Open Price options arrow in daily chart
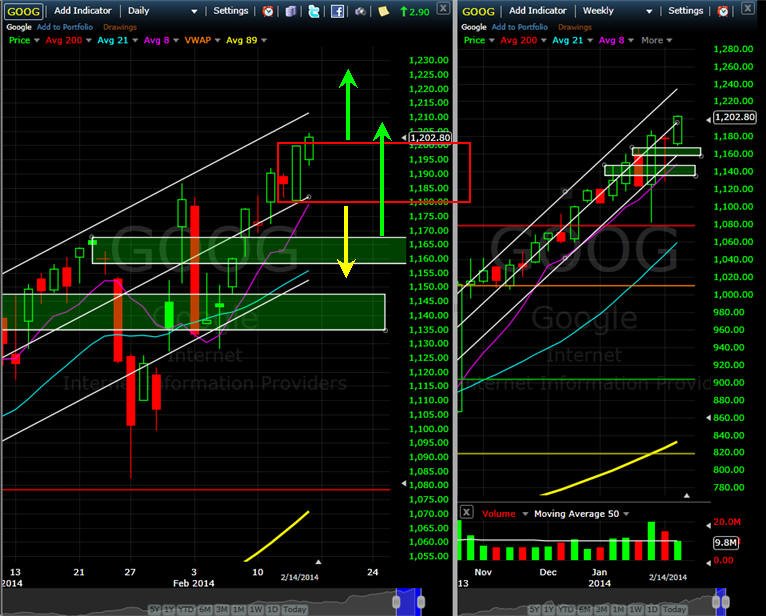Screen dimensions: 766x616 tap(37, 41)
